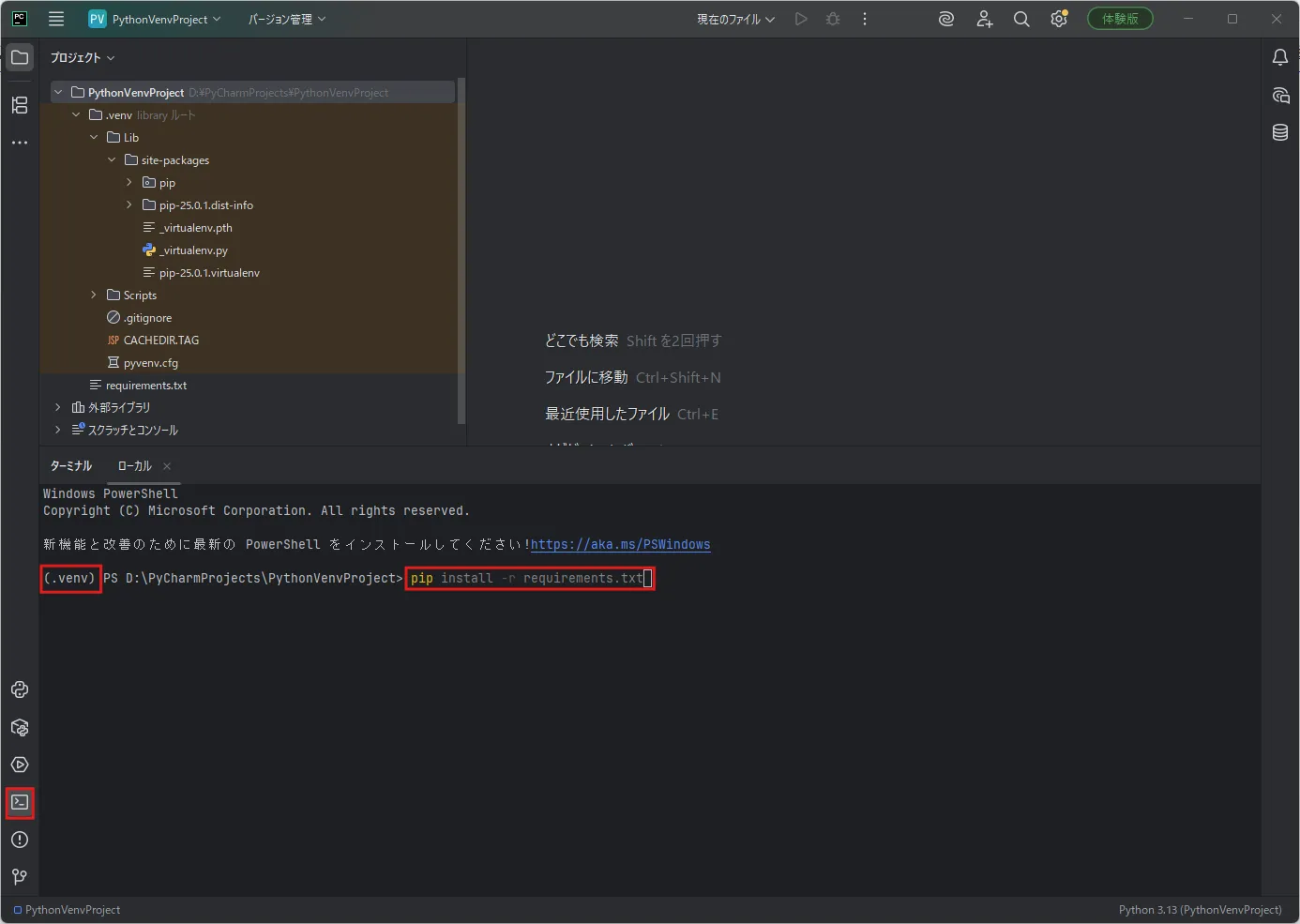Click the project tree vertical scrollbar

[x=461, y=250]
